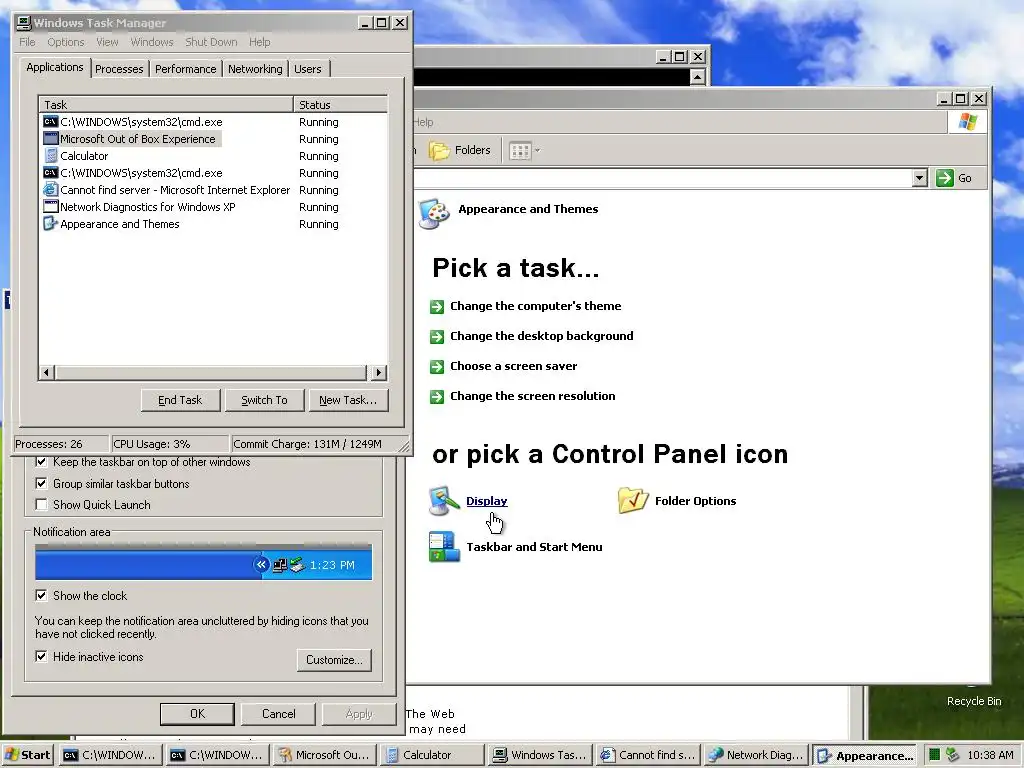Click the Change the screen resolution link

coord(532,396)
